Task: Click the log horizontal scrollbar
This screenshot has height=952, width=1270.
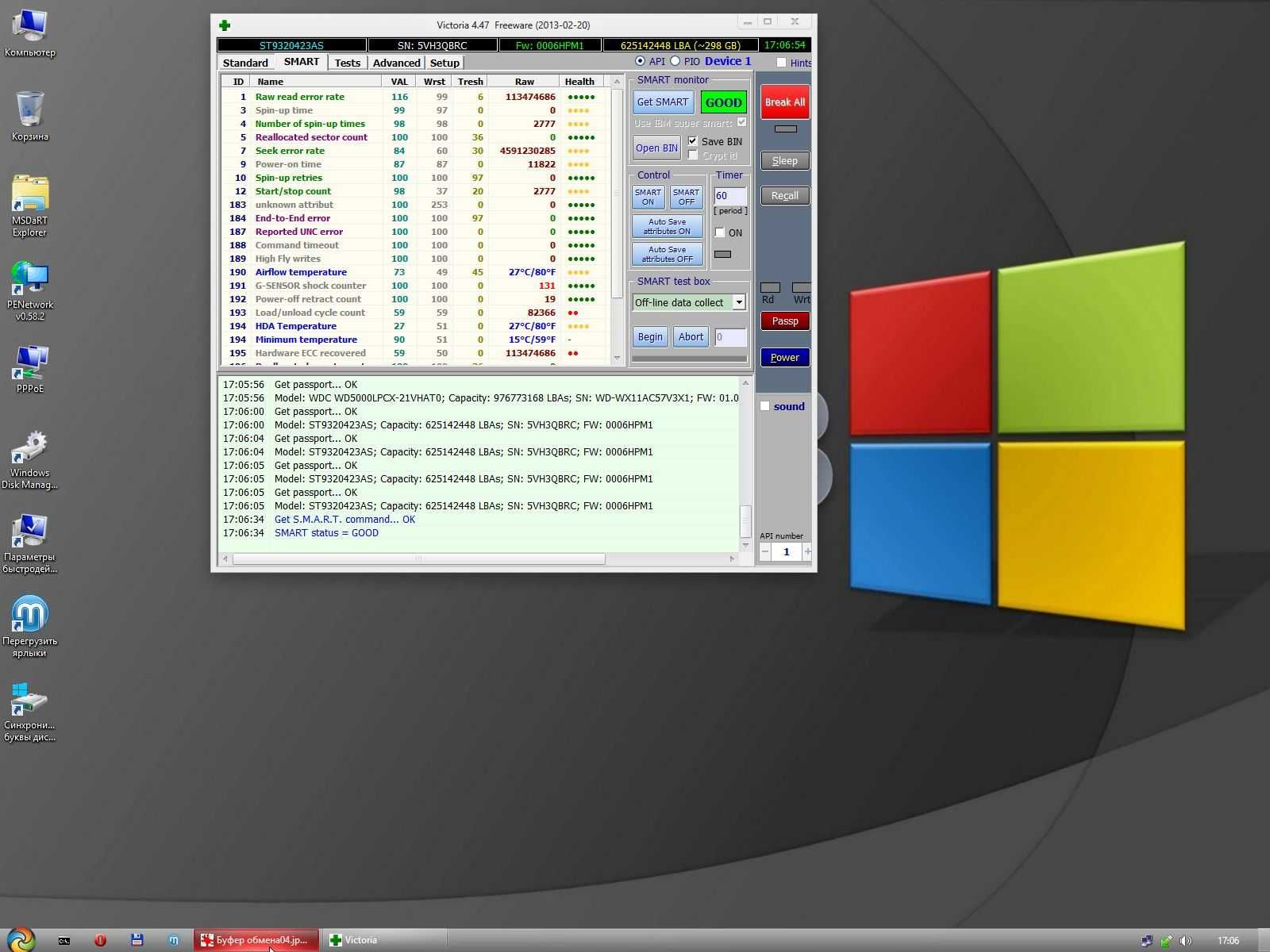Action: point(418,559)
